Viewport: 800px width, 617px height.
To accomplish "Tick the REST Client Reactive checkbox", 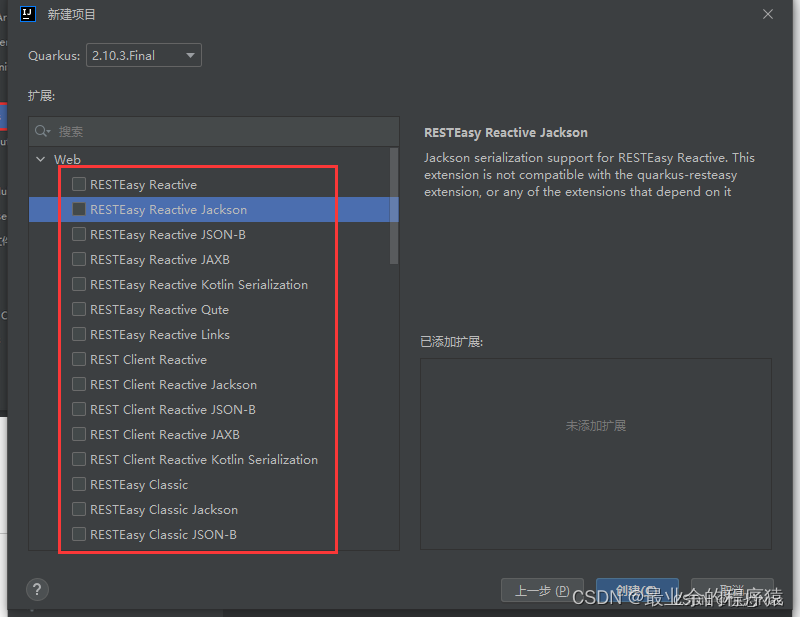I will coord(79,359).
